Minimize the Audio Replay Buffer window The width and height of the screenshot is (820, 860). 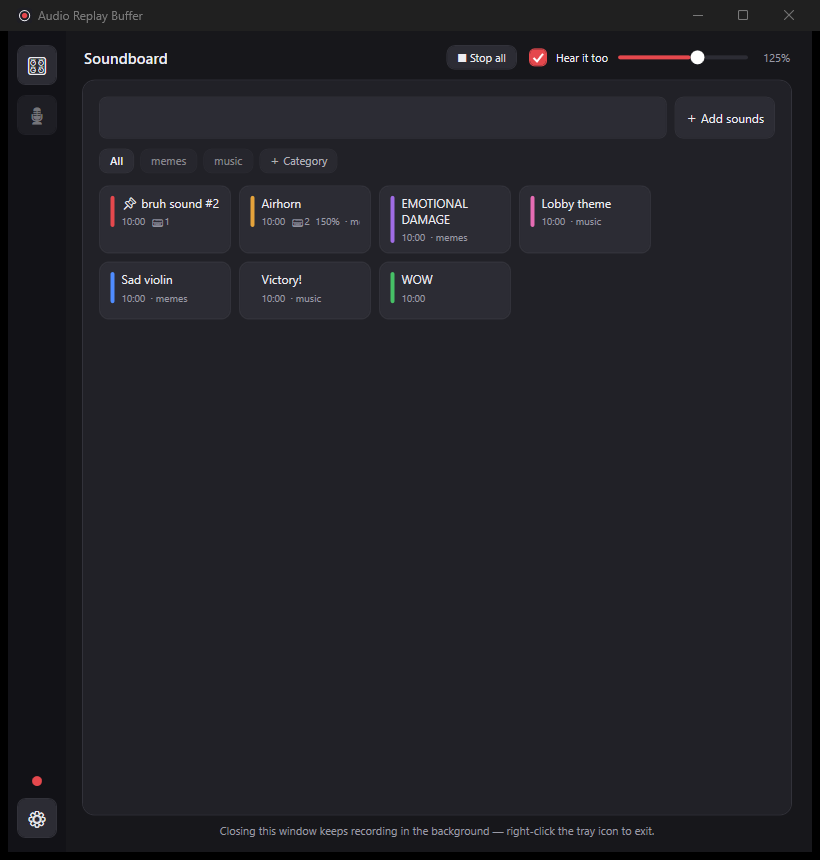pyautogui.click(x=698, y=15)
